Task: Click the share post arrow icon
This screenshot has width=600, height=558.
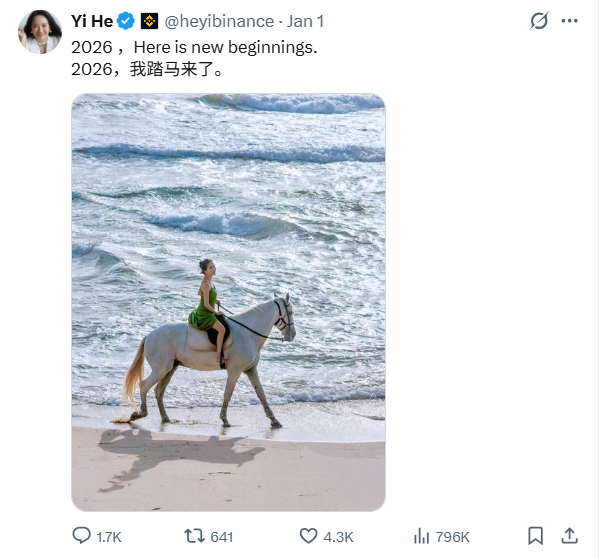Action: (569, 535)
